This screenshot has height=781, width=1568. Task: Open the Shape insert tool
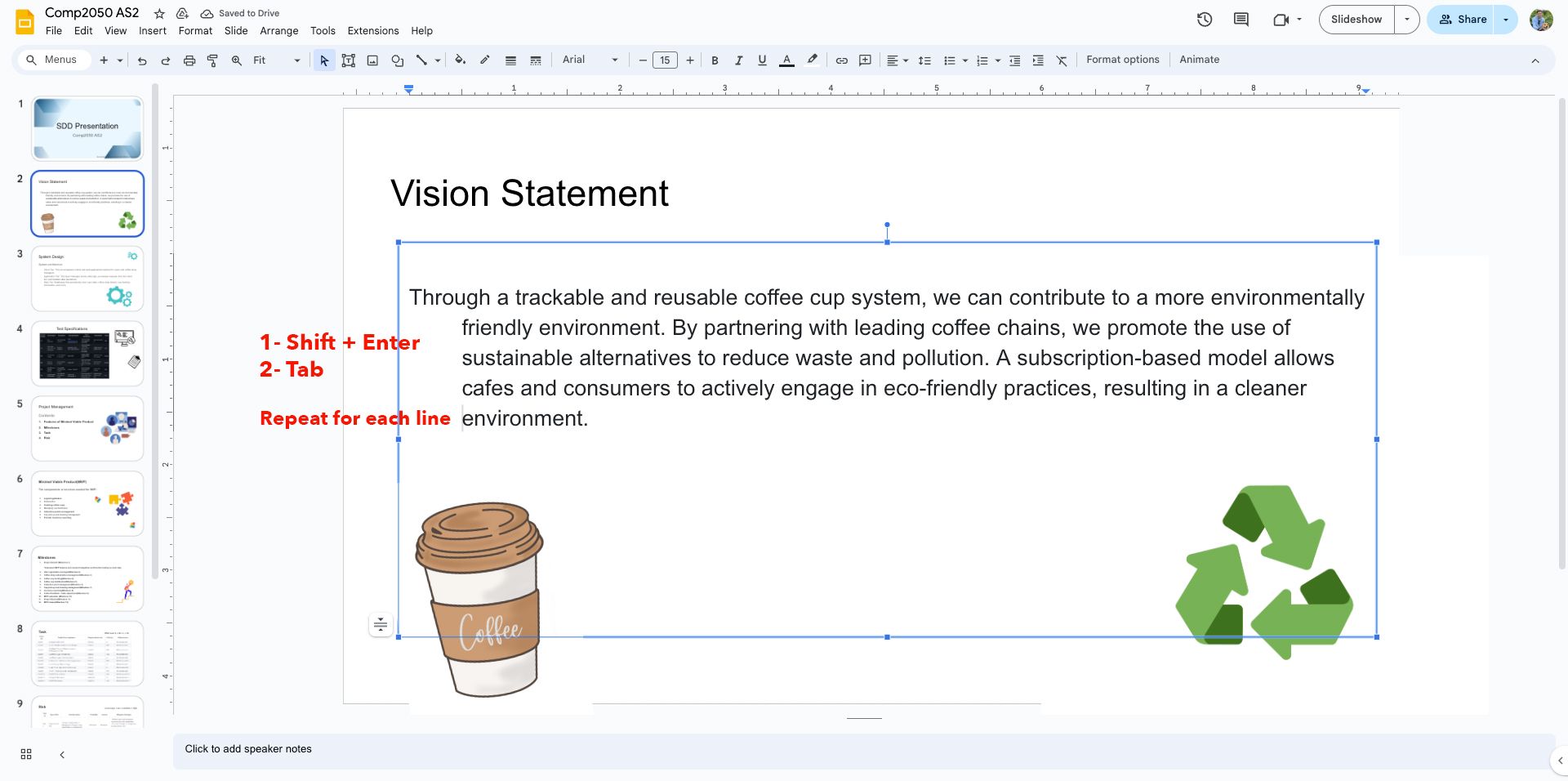397,60
